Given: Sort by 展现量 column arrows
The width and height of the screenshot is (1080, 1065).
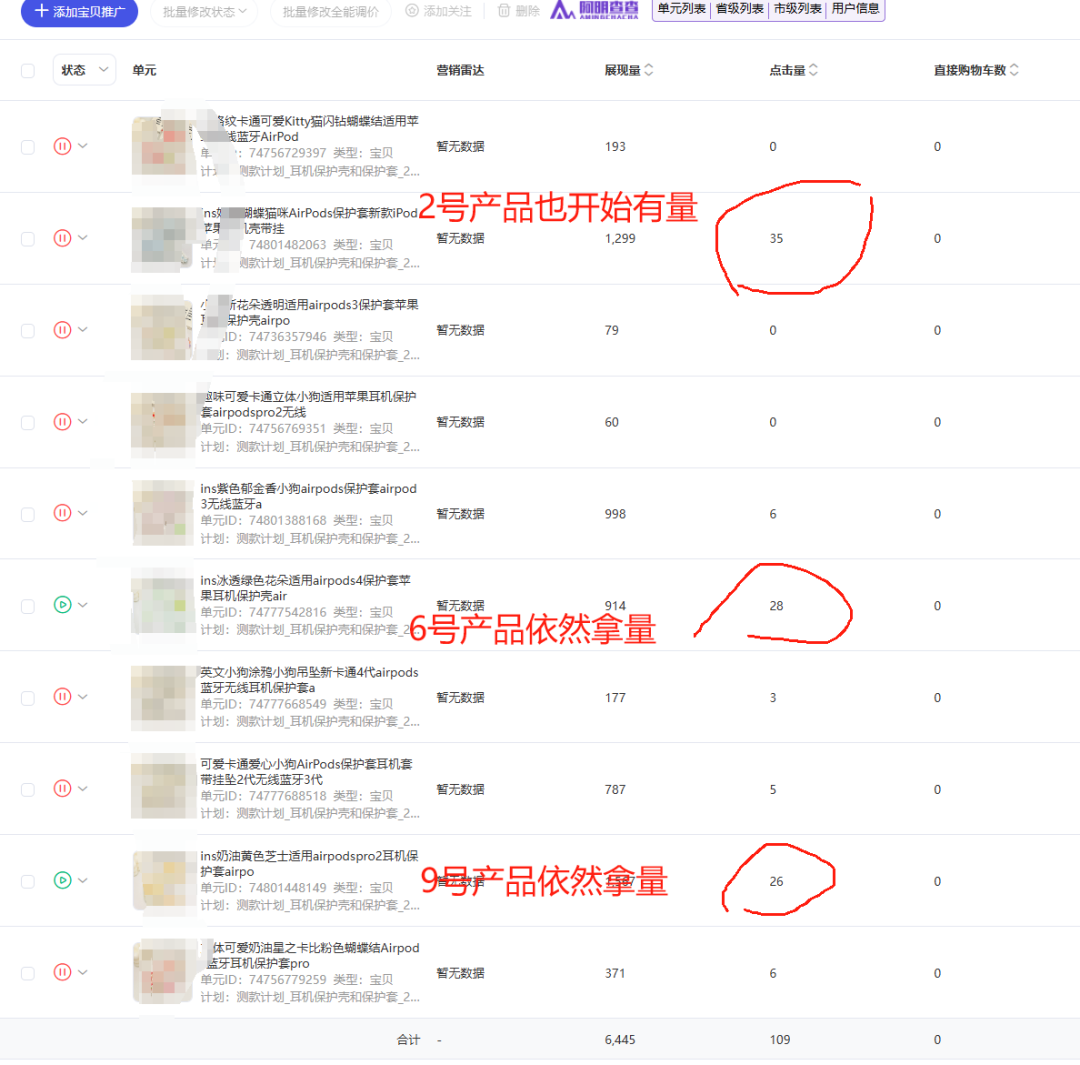Looking at the screenshot, I should (x=649, y=70).
